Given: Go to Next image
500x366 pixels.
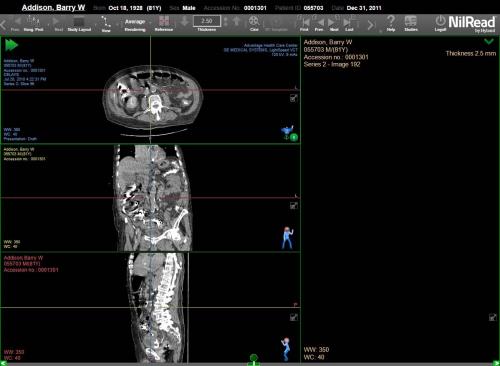Looking at the screenshot, I should (333, 23).
